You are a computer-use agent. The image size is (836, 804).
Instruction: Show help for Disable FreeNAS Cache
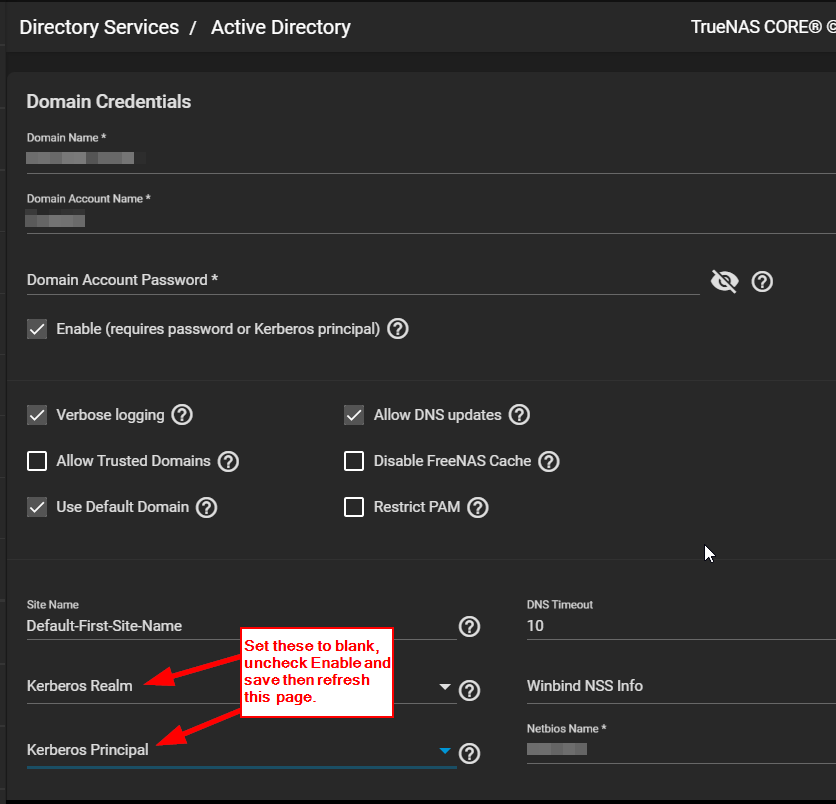(549, 461)
